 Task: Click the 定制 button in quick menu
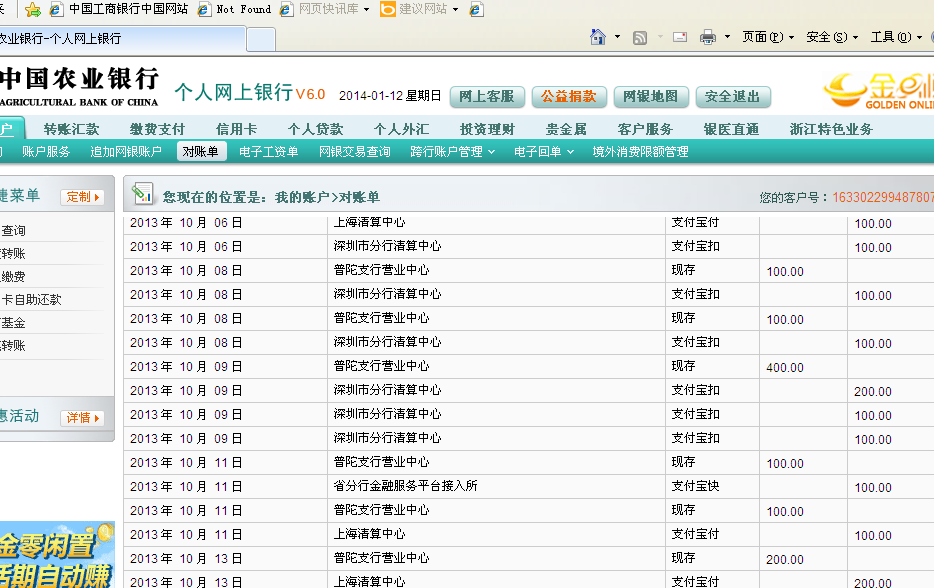pos(83,197)
